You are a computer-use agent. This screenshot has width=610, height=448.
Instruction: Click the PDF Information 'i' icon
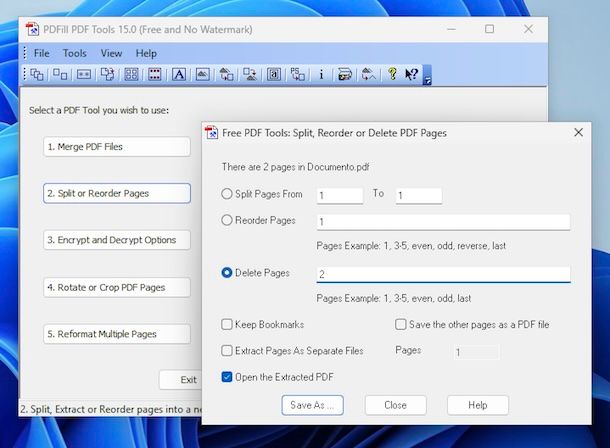(x=321, y=74)
